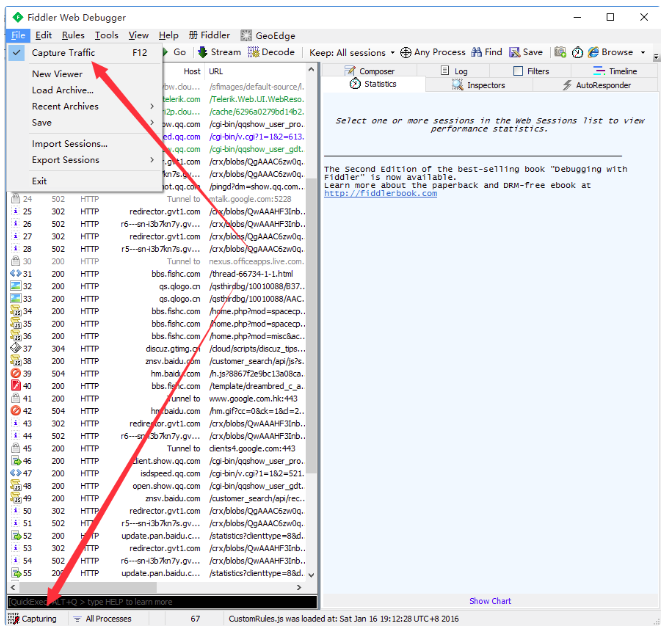664x629 pixels.
Task: Expand Export Sessions submenu
Action: click(x=84, y=160)
